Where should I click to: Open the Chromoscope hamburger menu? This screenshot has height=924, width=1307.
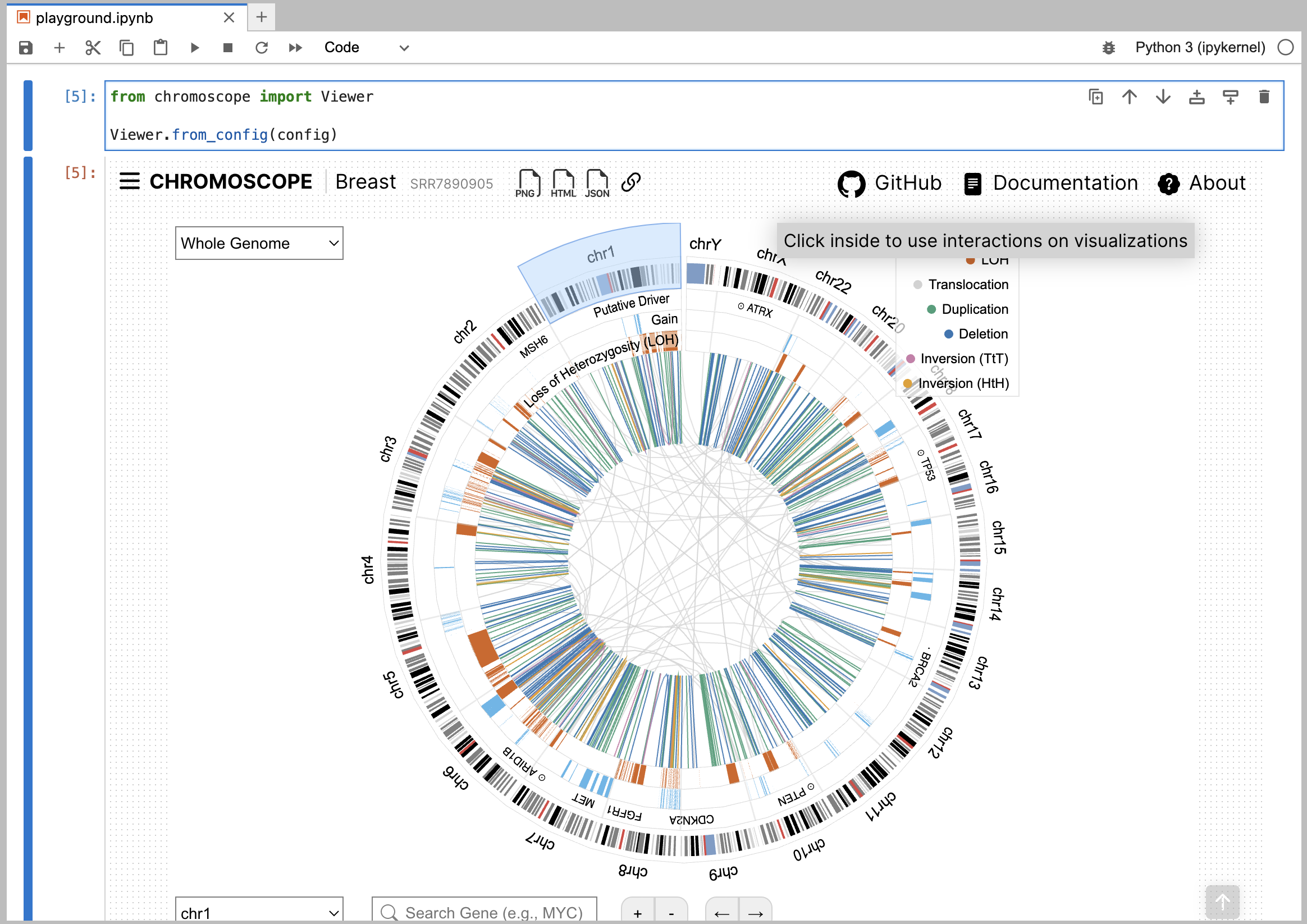[x=130, y=182]
